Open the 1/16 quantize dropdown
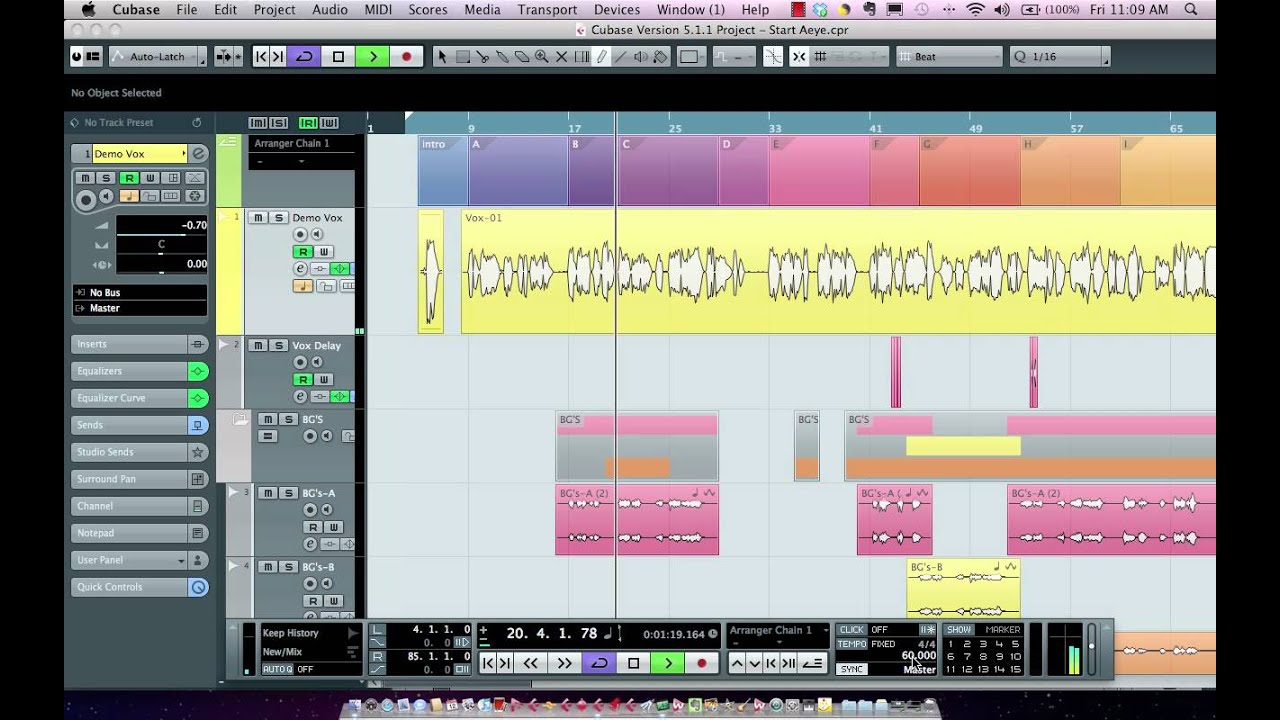Image resolution: width=1280 pixels, height=720 pixels. pyautogui.click(x=1060, y=57)
